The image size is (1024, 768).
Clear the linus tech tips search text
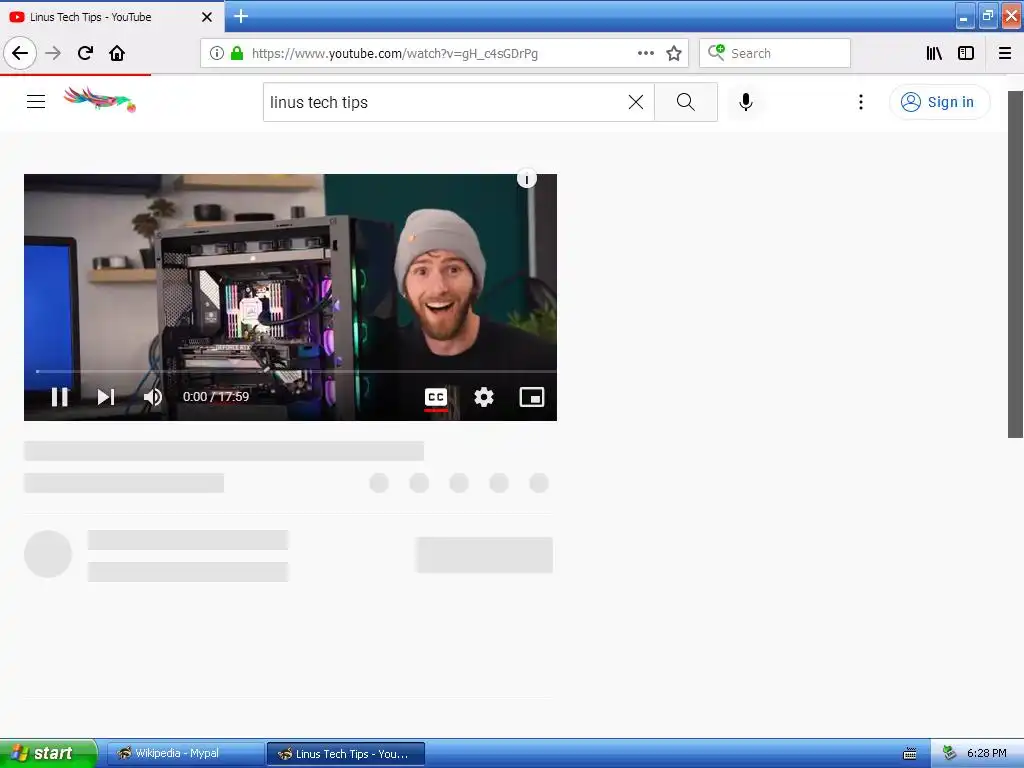coord(635,102)
